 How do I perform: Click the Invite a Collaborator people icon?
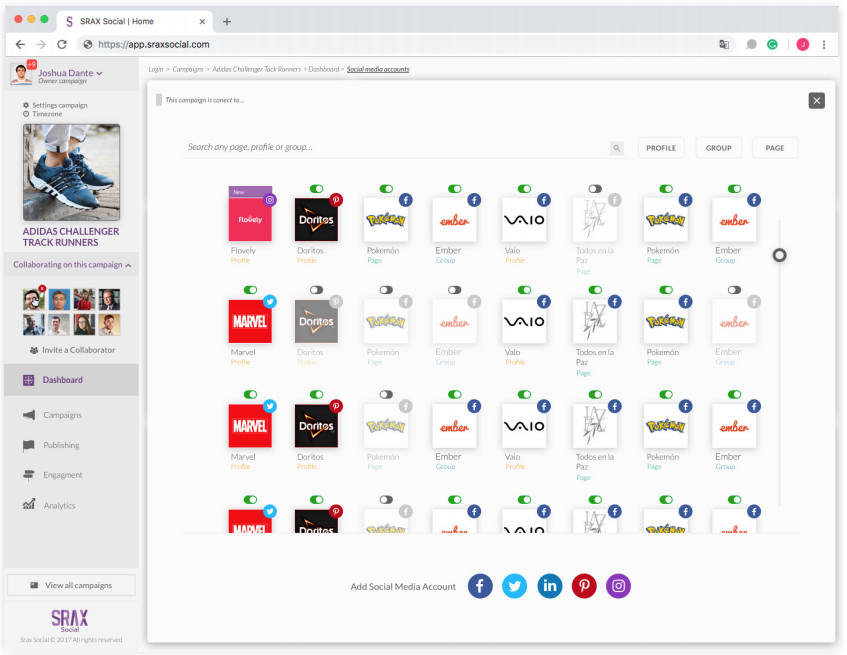pos(34,350)
